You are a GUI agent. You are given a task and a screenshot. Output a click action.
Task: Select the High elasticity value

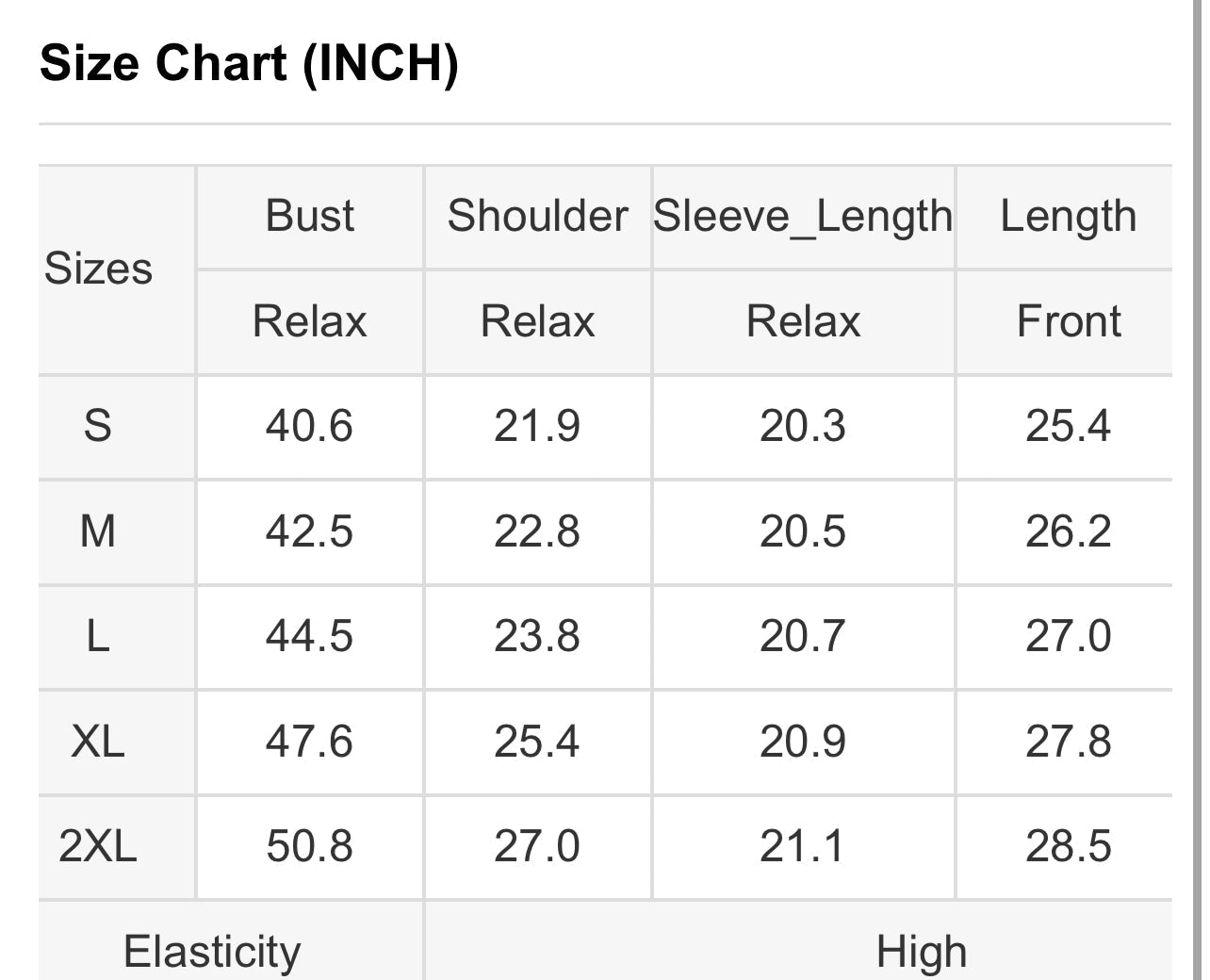pyautogui.click(x=921, y=951)
